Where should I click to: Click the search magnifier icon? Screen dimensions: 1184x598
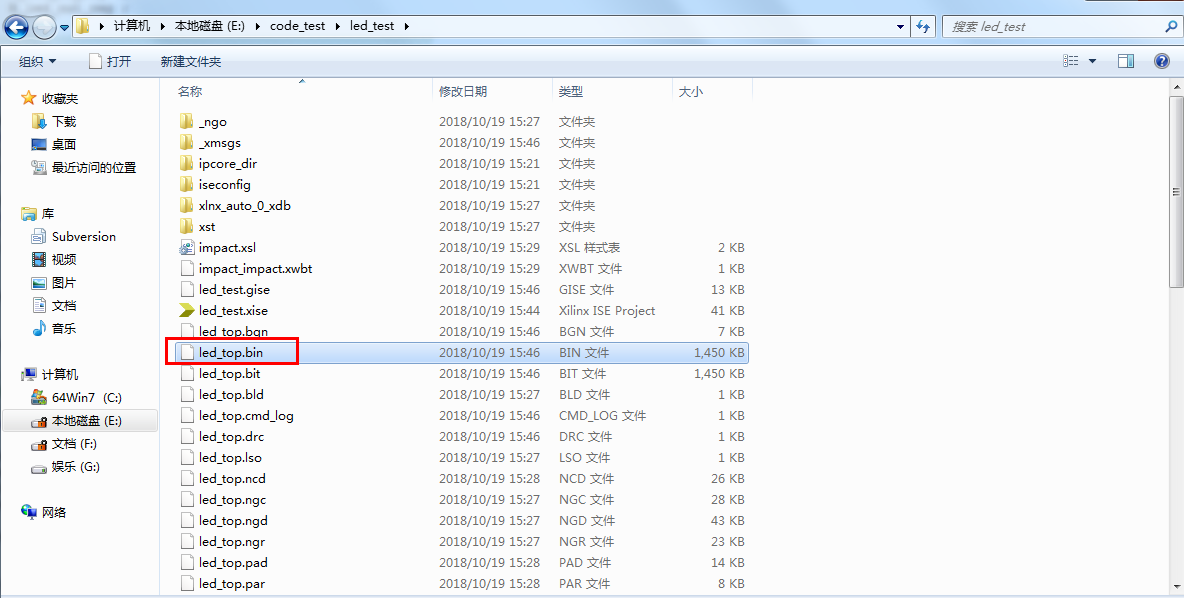click(x=1171, y=26)
